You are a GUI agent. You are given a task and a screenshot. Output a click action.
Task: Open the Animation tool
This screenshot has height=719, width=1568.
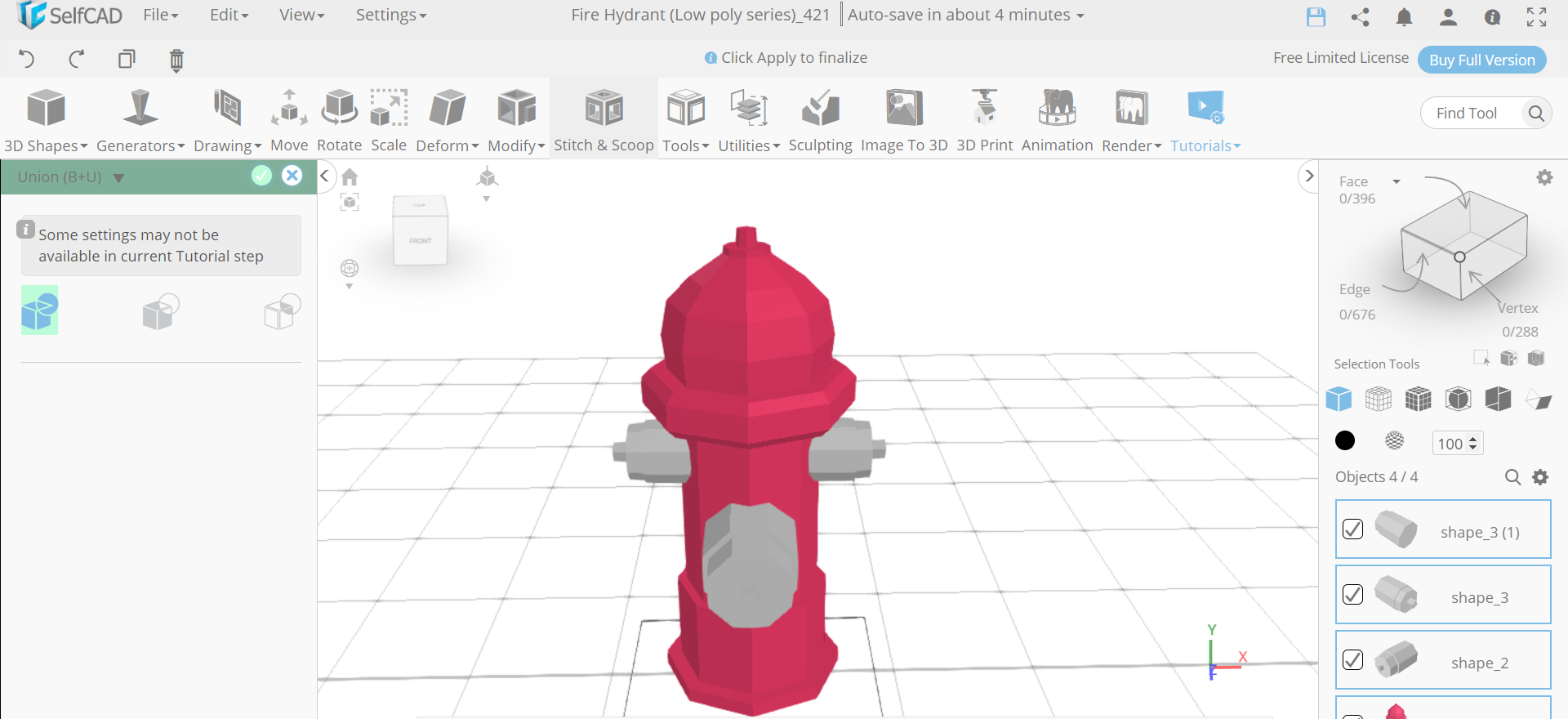pyautogui.click(x=1057, y=120)
